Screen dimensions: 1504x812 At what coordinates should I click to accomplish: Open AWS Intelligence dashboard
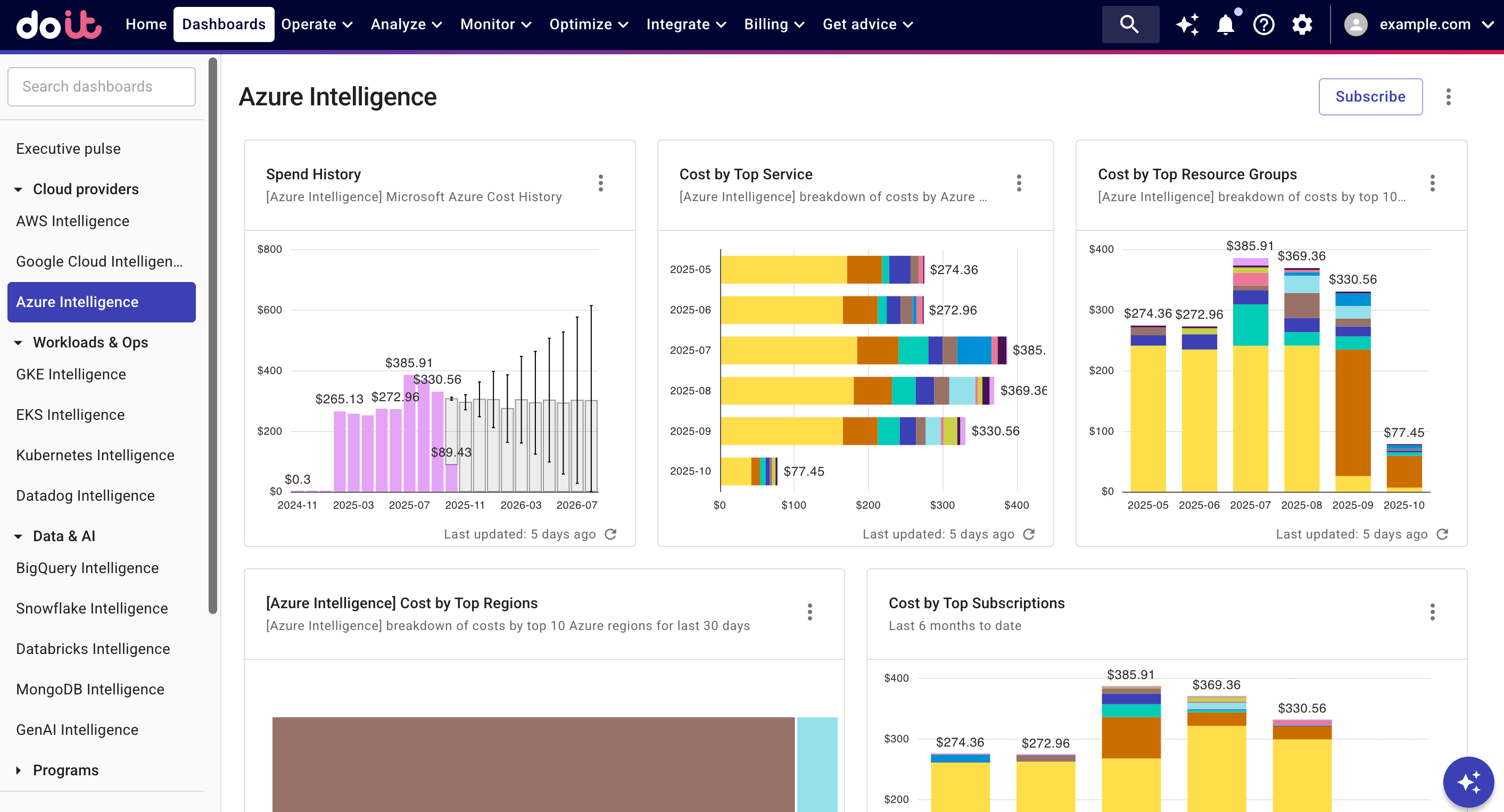click(x=72, y=221)
